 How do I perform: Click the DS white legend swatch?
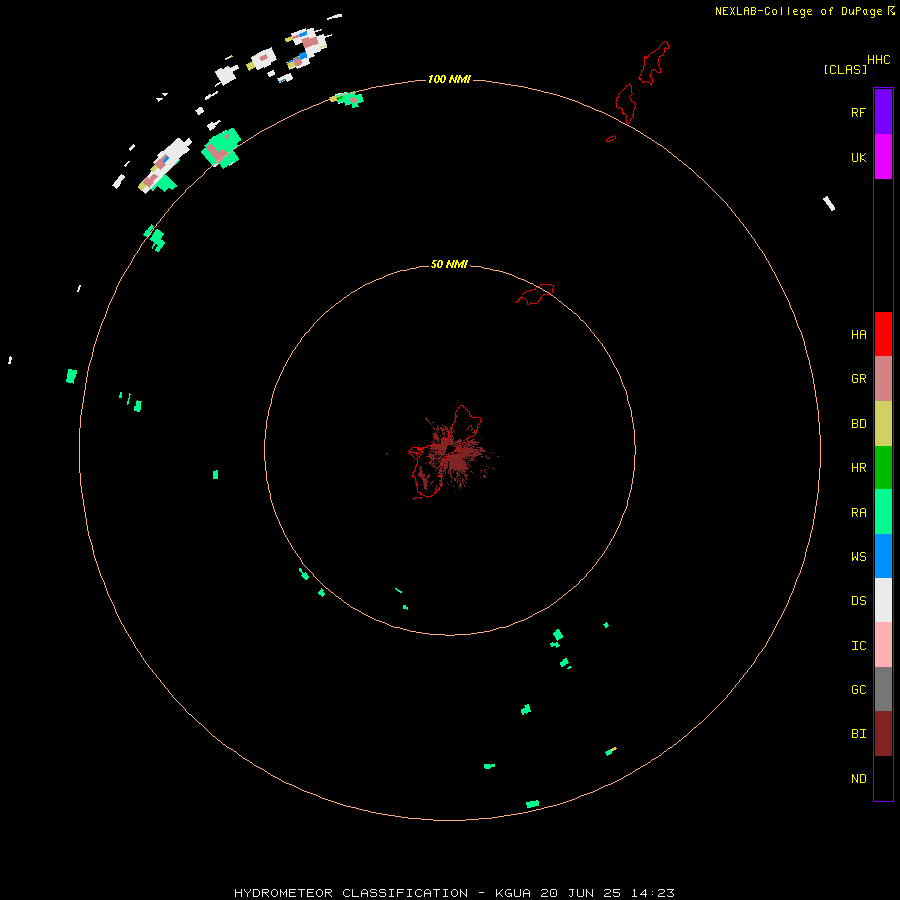click(883, 600)
